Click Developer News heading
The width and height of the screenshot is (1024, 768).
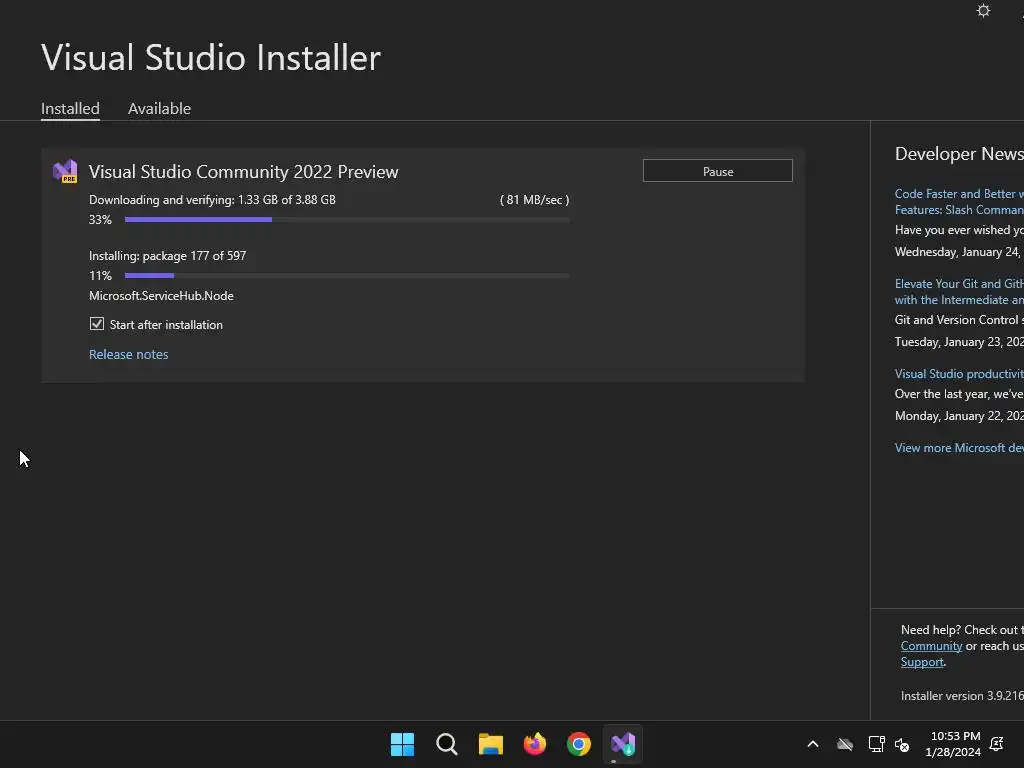(x=959, y=153)
